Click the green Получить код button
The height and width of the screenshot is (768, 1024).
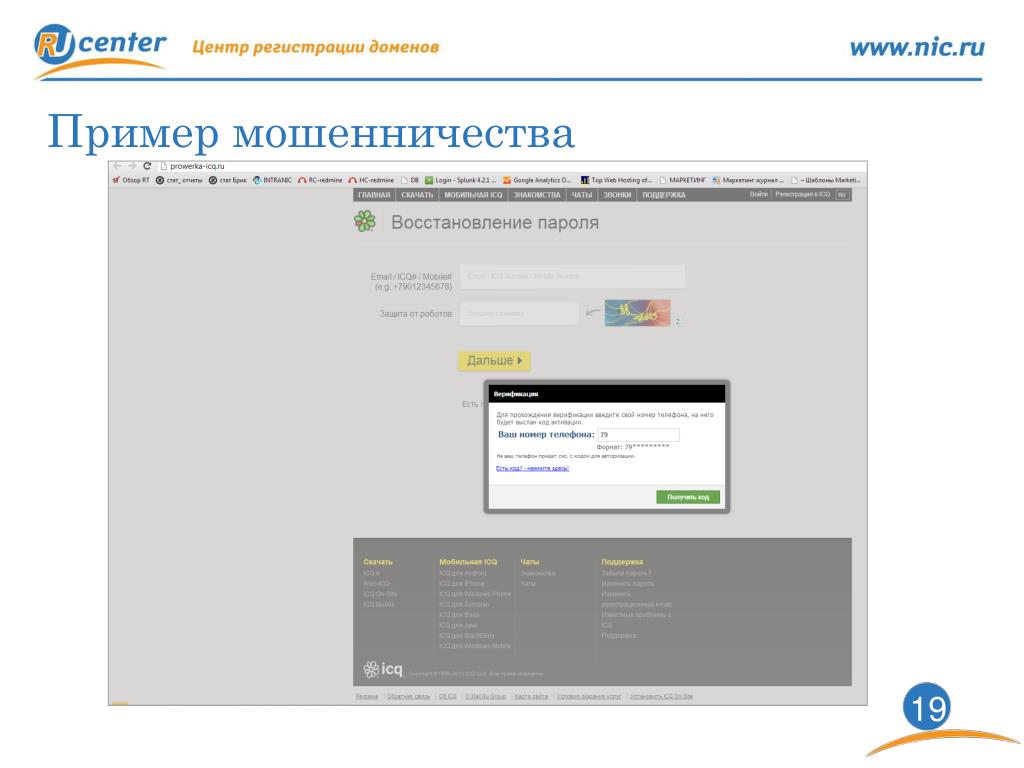[x=688, y=497]
